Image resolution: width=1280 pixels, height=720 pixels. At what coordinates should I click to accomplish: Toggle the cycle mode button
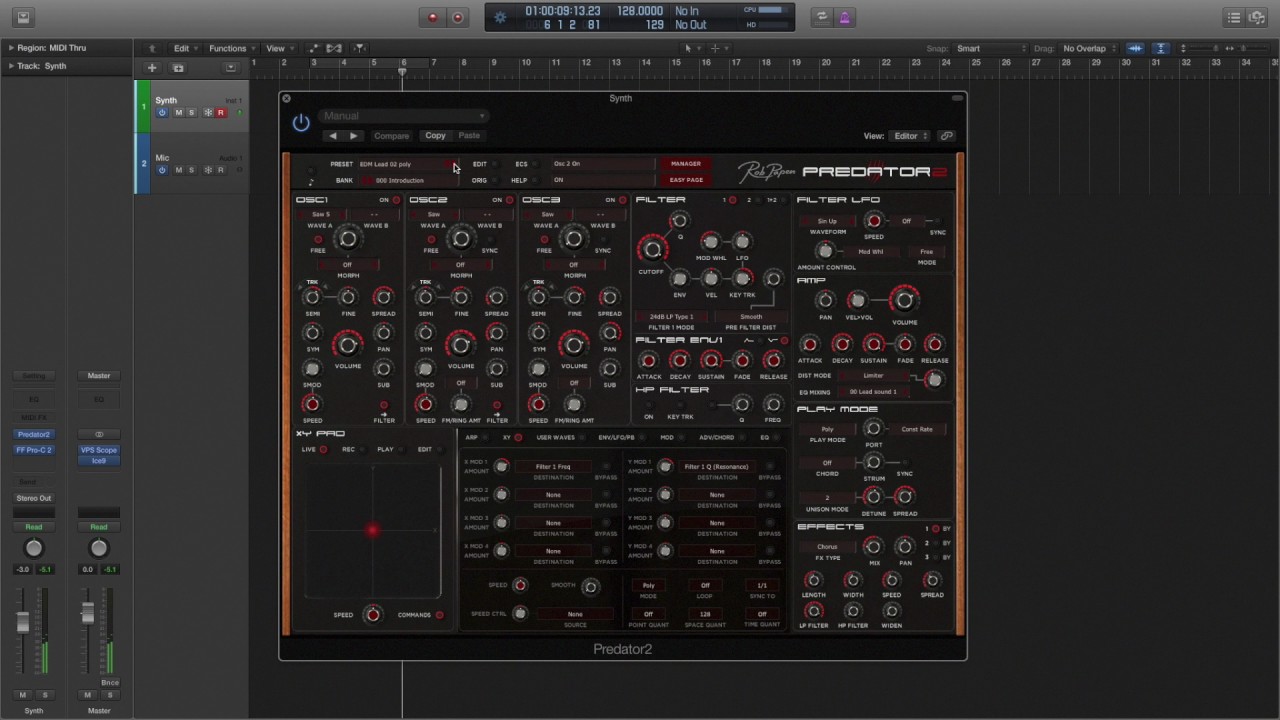(822, 17)
